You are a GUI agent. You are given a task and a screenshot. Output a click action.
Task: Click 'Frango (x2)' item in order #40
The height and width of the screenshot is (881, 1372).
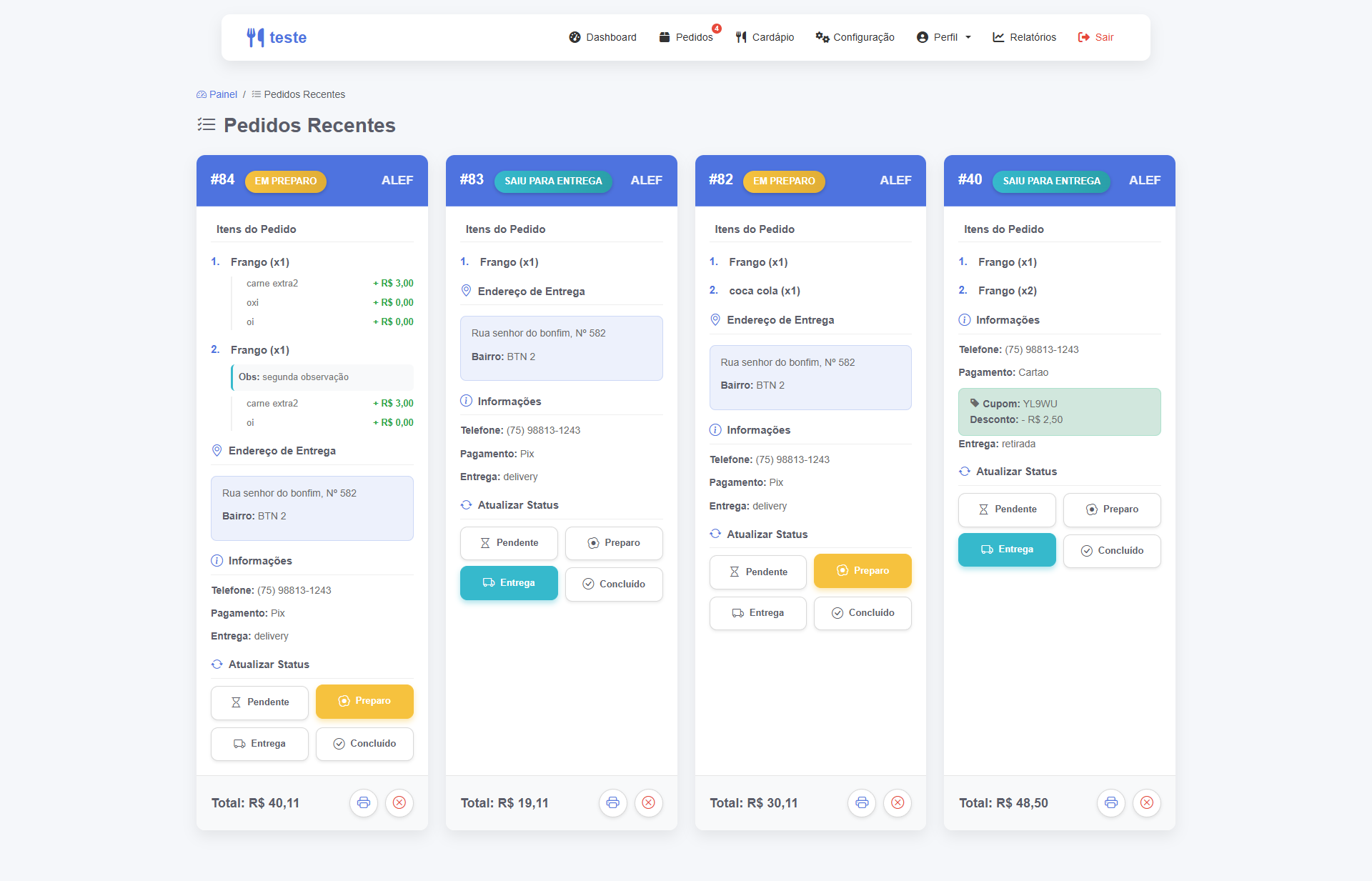point(1008,291)
